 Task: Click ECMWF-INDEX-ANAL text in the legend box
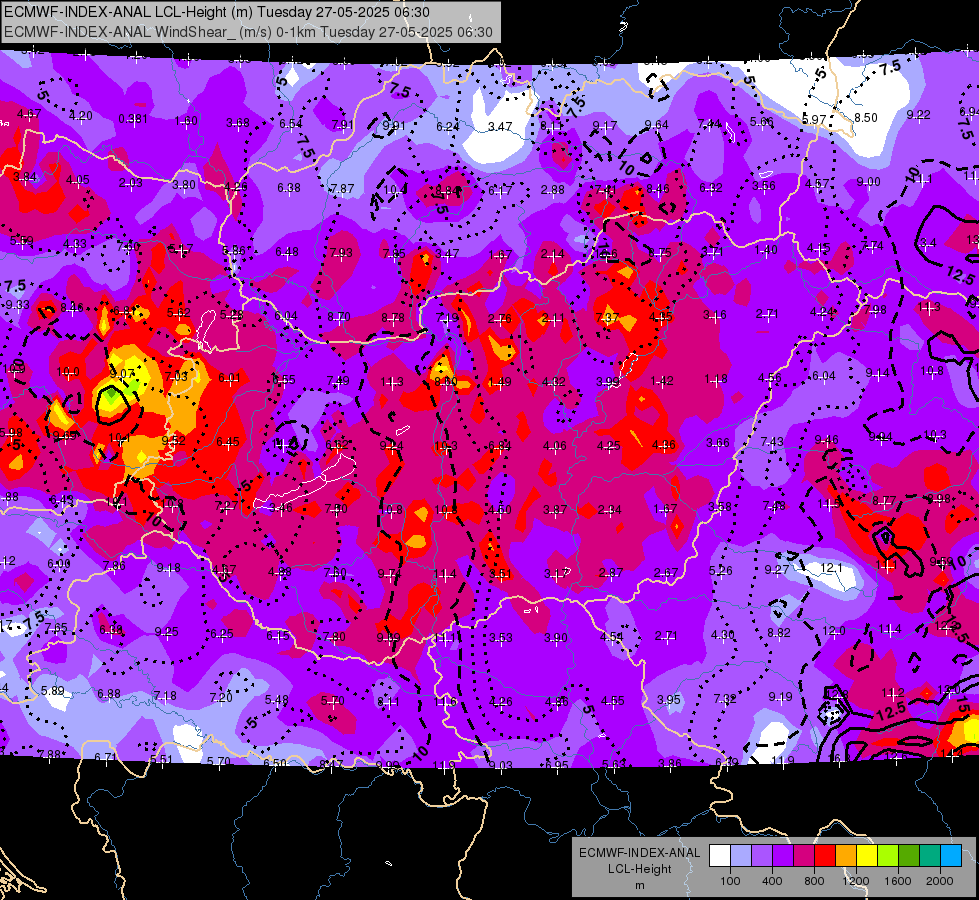[639, 853]
